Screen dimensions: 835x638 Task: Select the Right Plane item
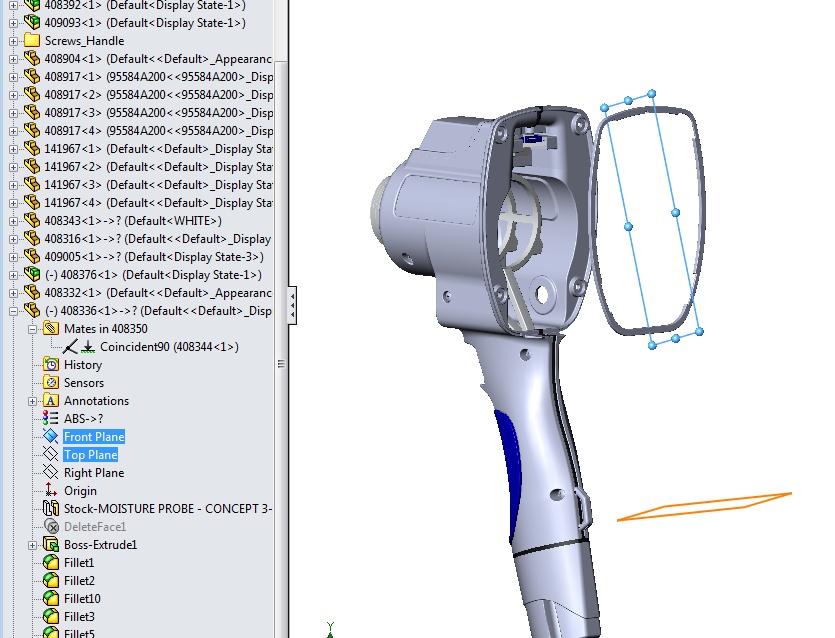coord(94,473)
